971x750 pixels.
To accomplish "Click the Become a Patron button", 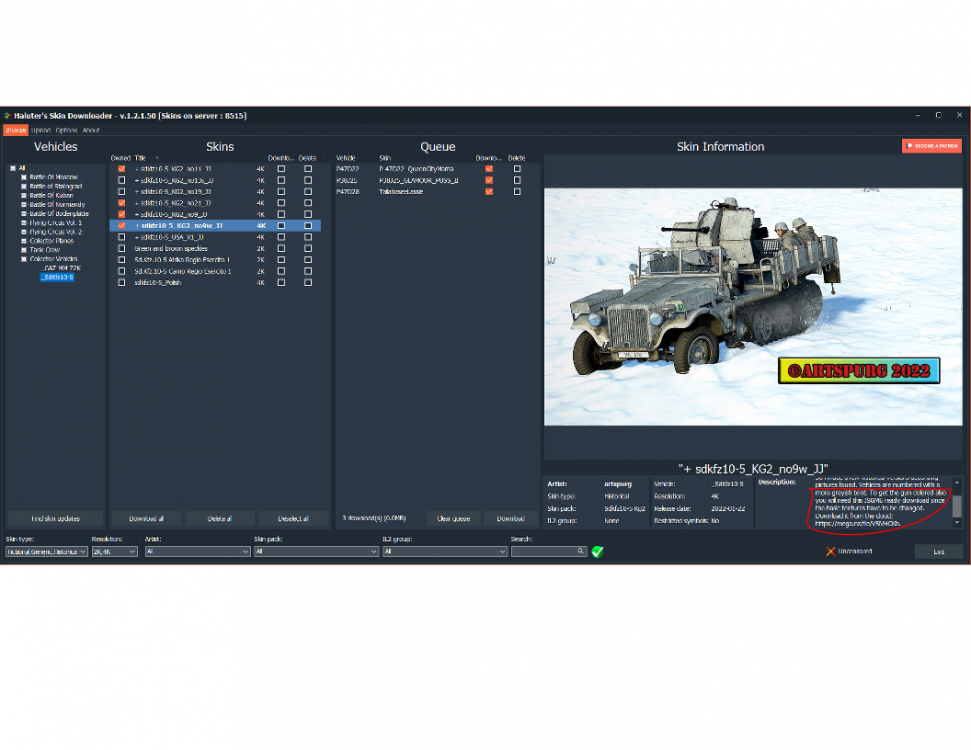I will click(931, 146).
